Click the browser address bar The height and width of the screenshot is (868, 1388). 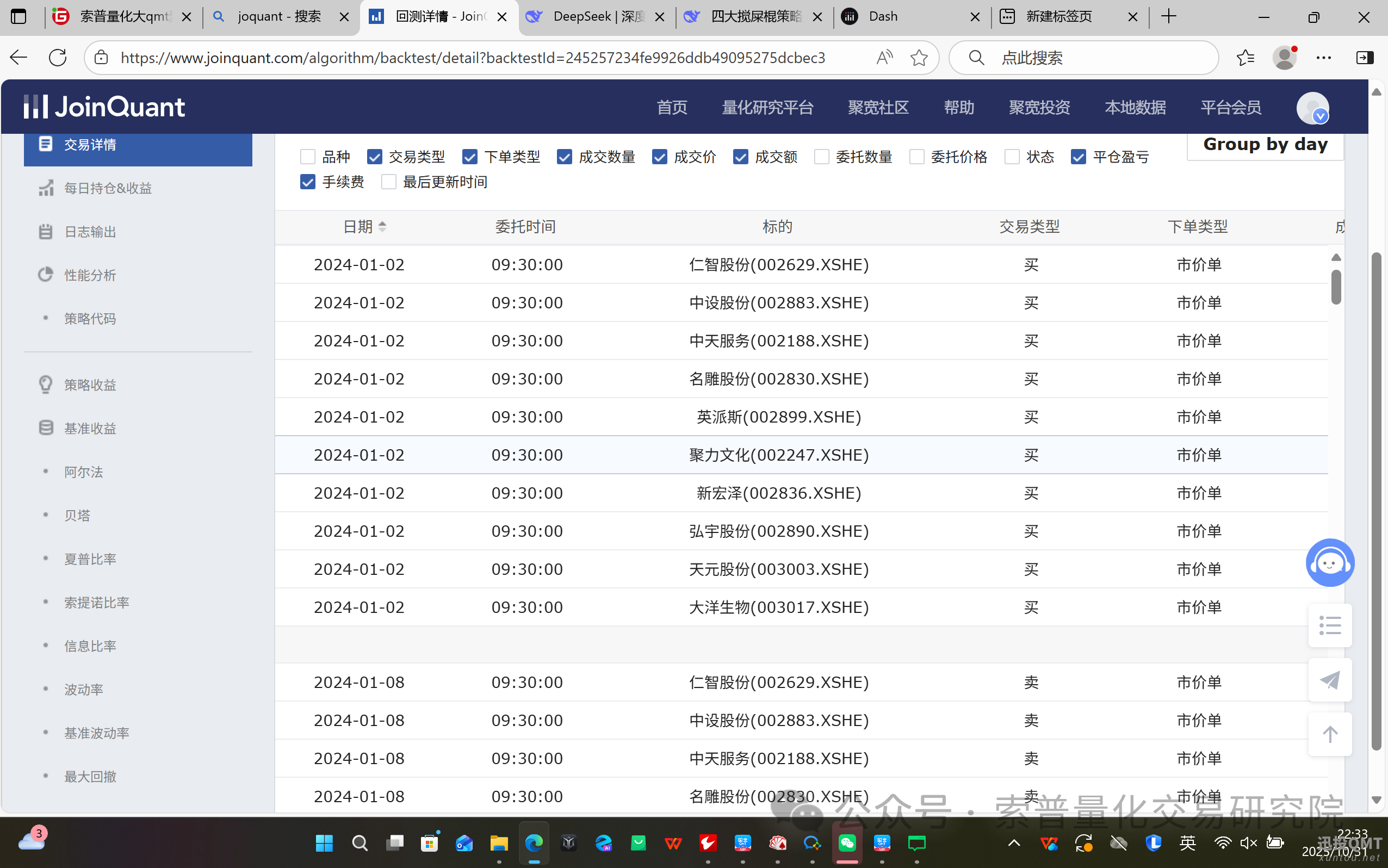point(459,58)
